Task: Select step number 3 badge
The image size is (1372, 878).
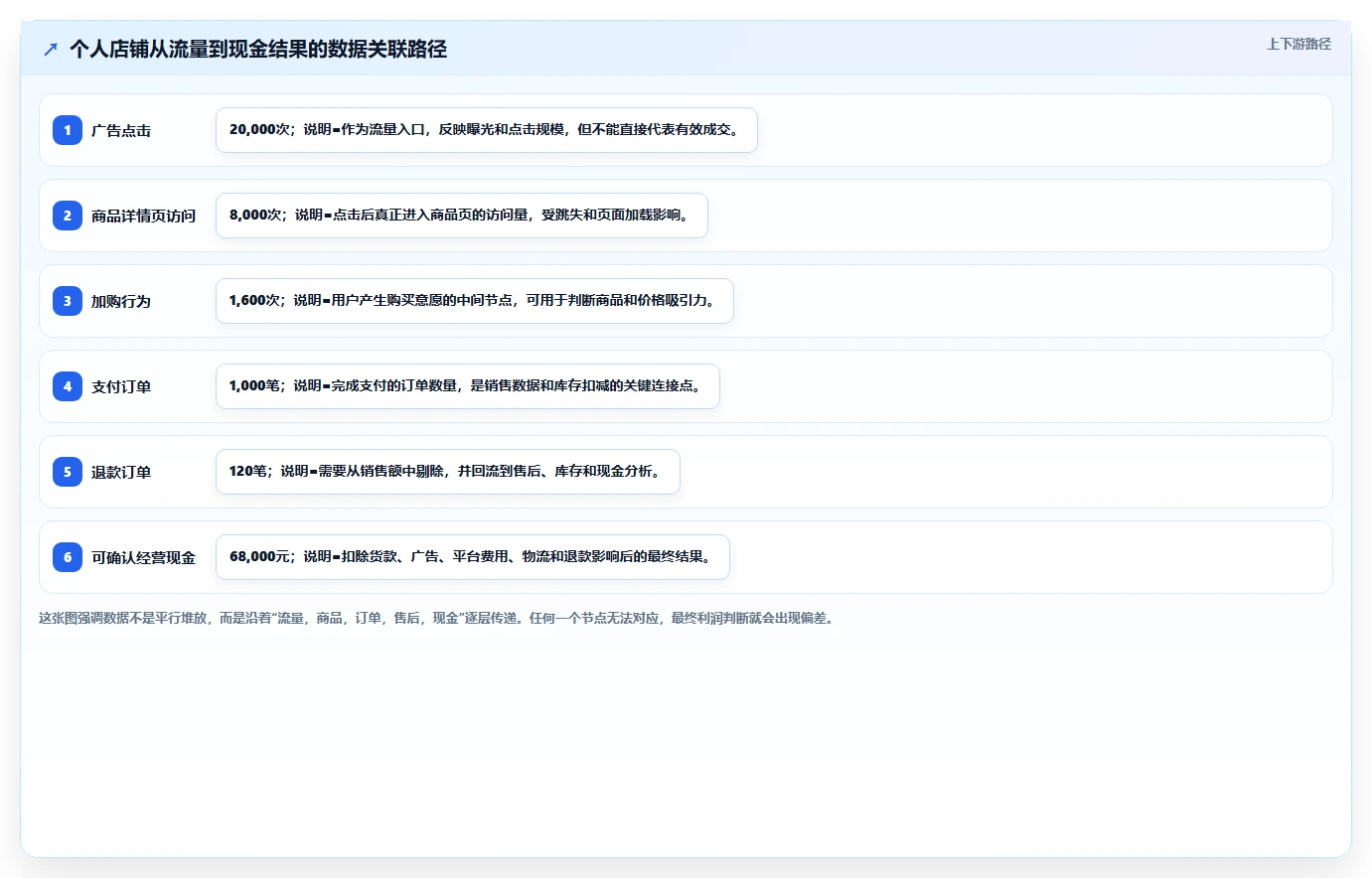Action: 68,301
